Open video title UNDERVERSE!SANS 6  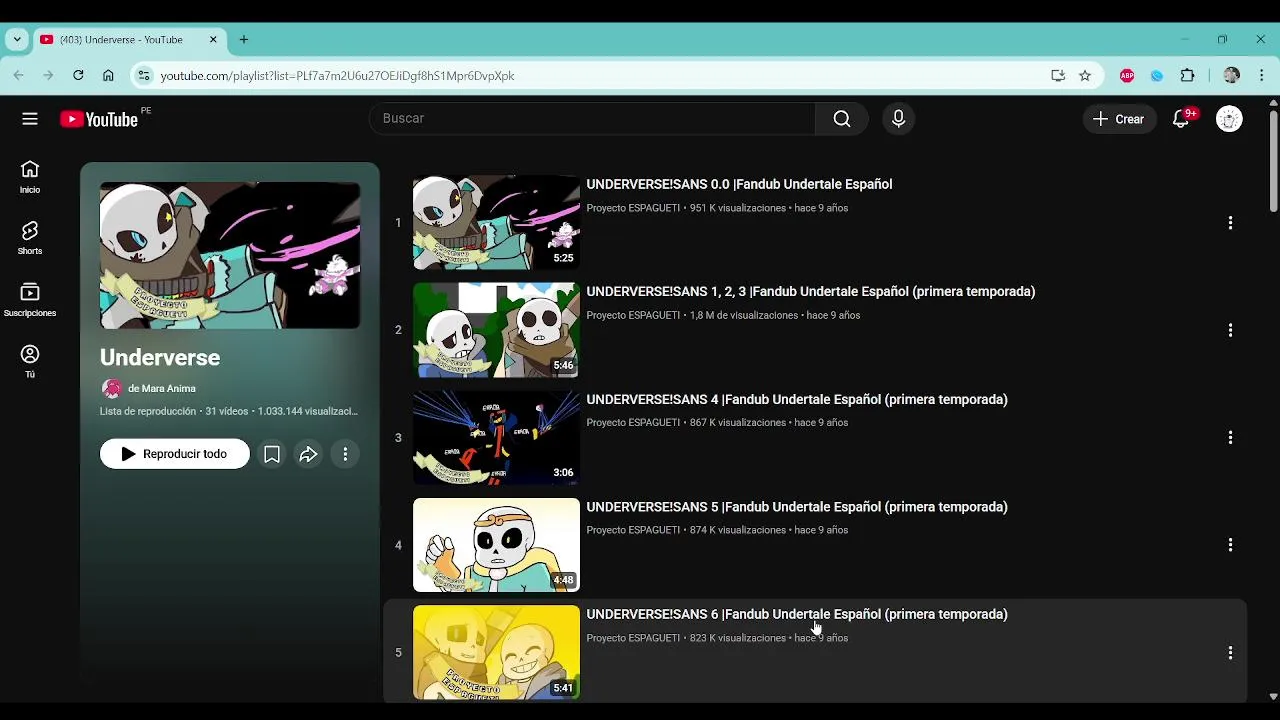click(796, 614)
